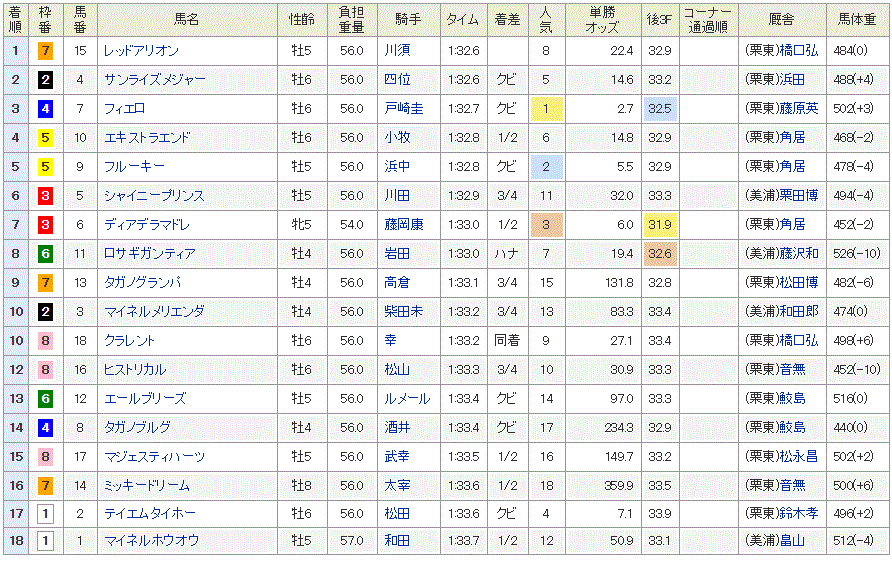Image resolution: width=892 pixels, height=562 pixels.
Task: Open horse link マジェスティハーツ
Action: (x=154, y=457)
